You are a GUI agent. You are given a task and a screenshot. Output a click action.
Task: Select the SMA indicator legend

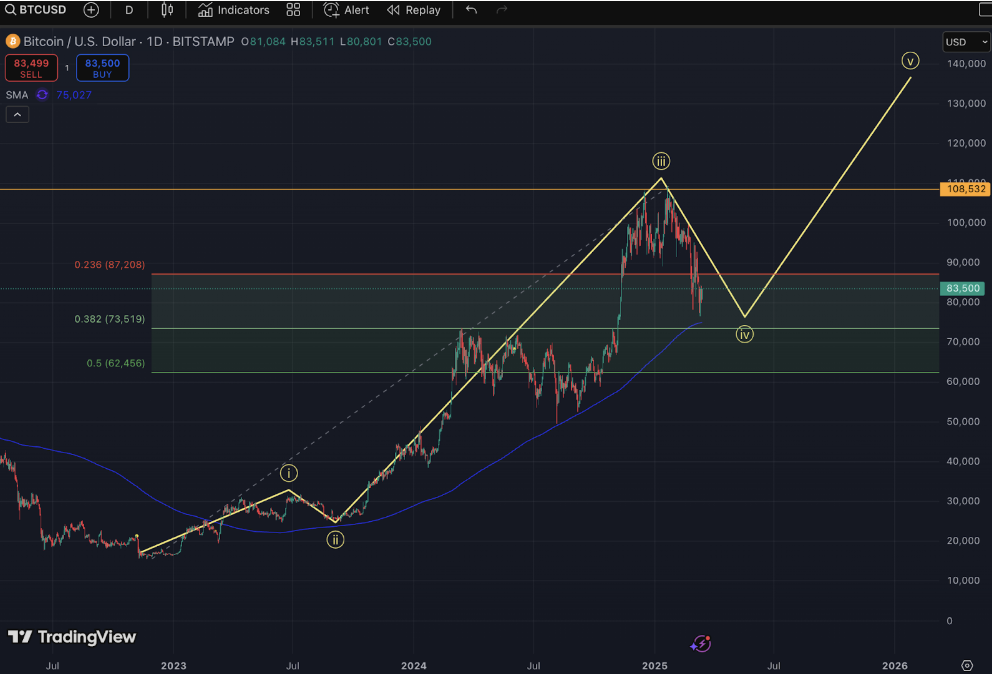click(x=17, y=95)
